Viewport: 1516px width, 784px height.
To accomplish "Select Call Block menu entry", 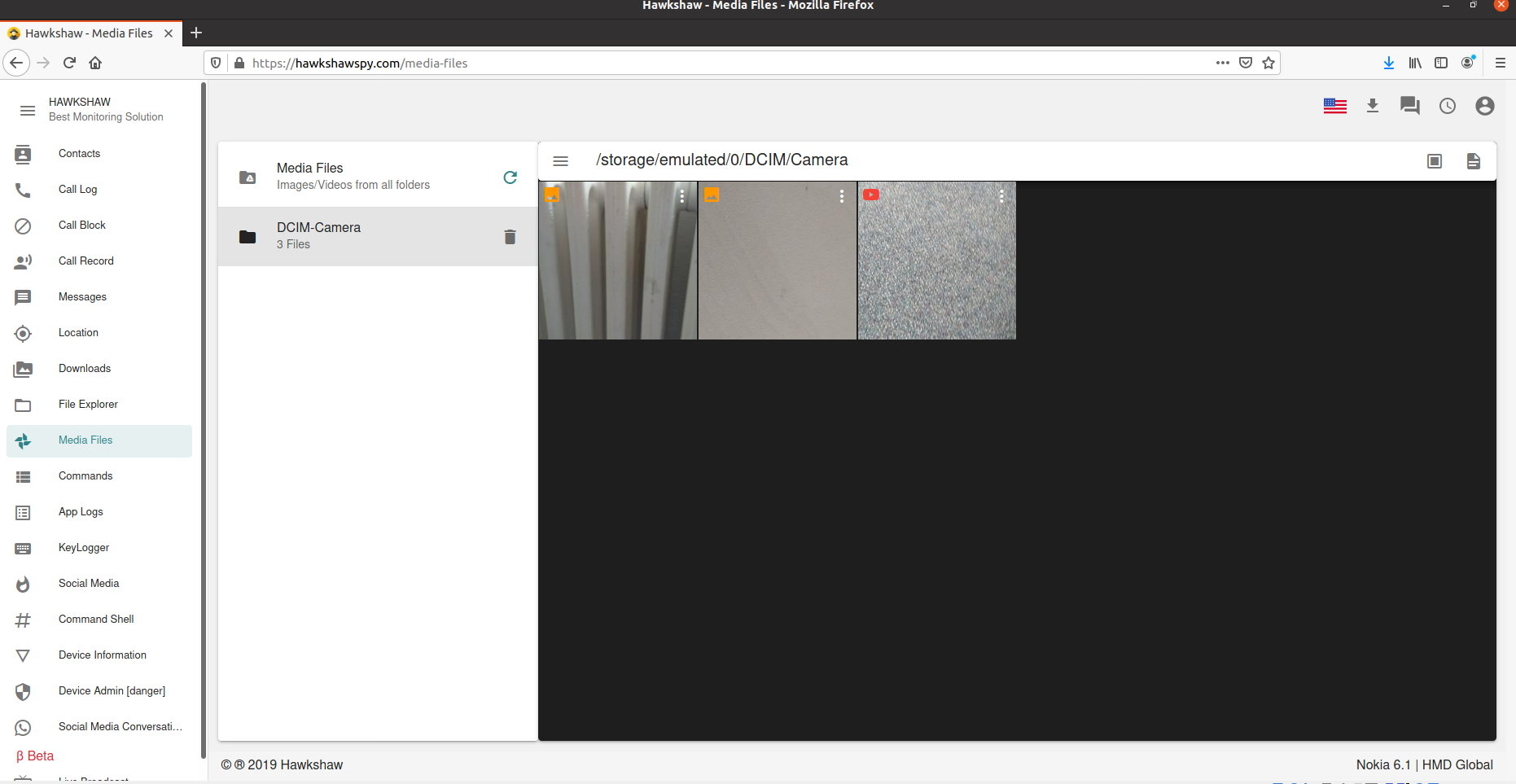I will (x=99, y=225).
